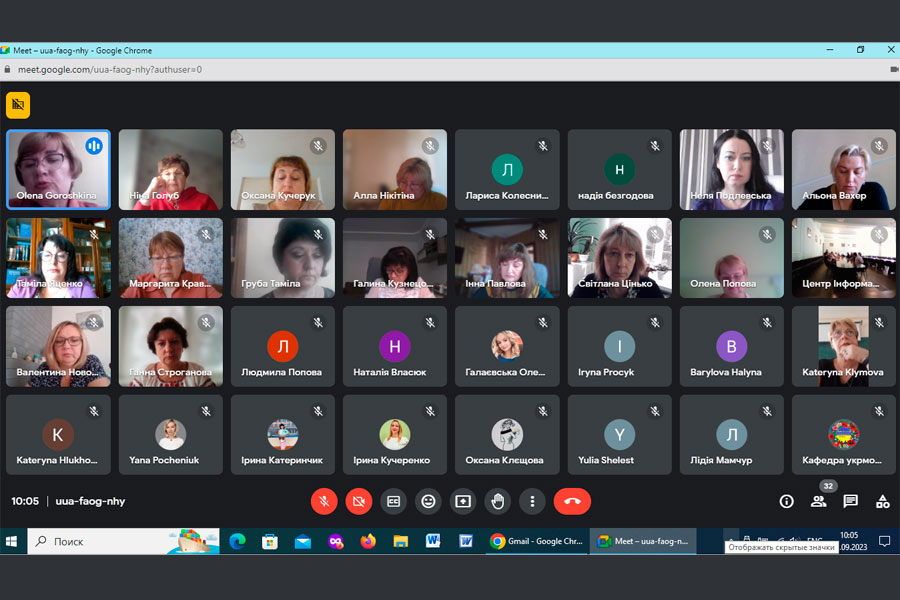Click Iryna Procyk's avatar tile
Screen dimensions: 900x600
(619, 346)
